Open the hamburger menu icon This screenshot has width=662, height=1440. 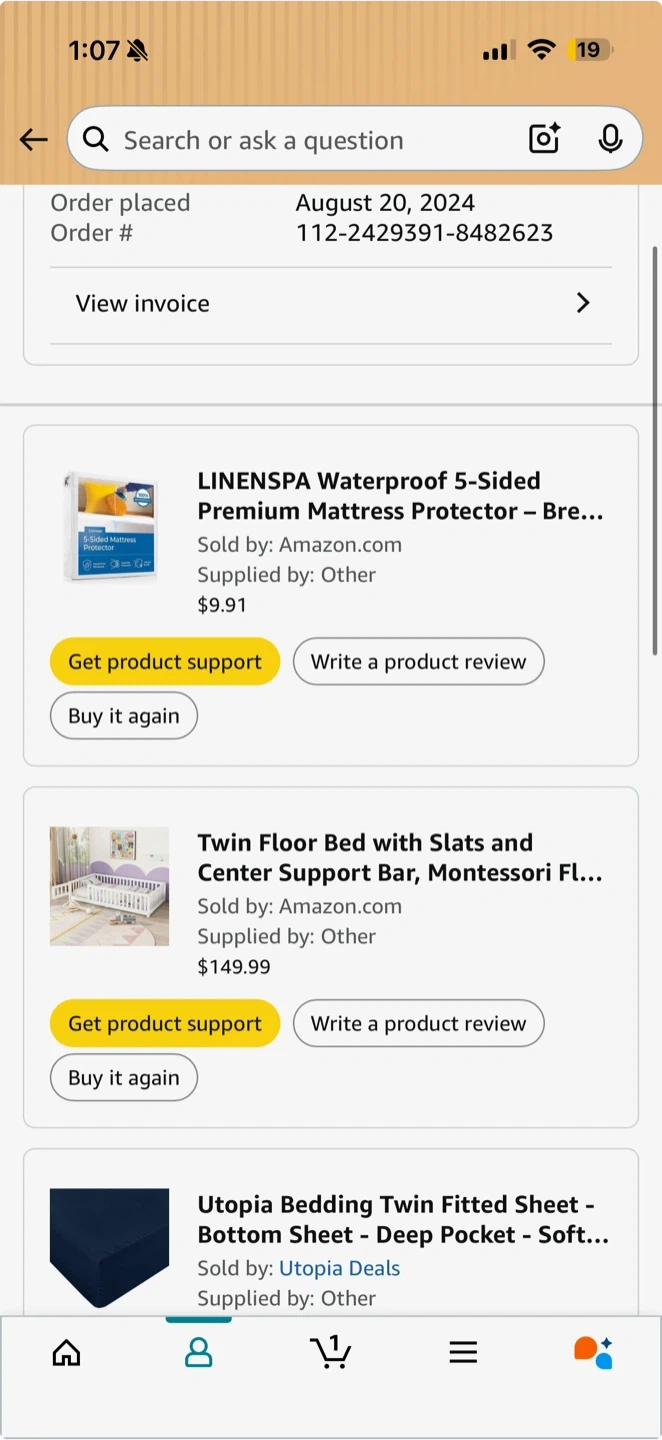pos(463,1353)
